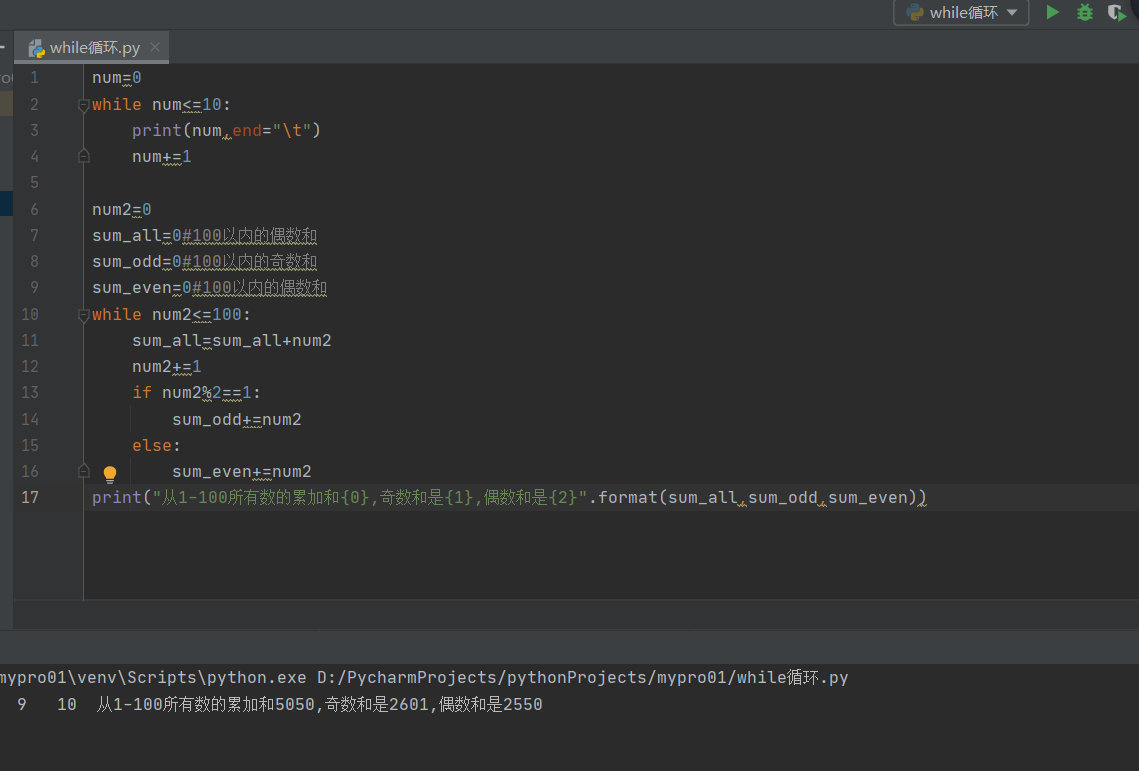Click the sum_odd+=num2 statement
The image size is (1139, 771).
point(236,420)
